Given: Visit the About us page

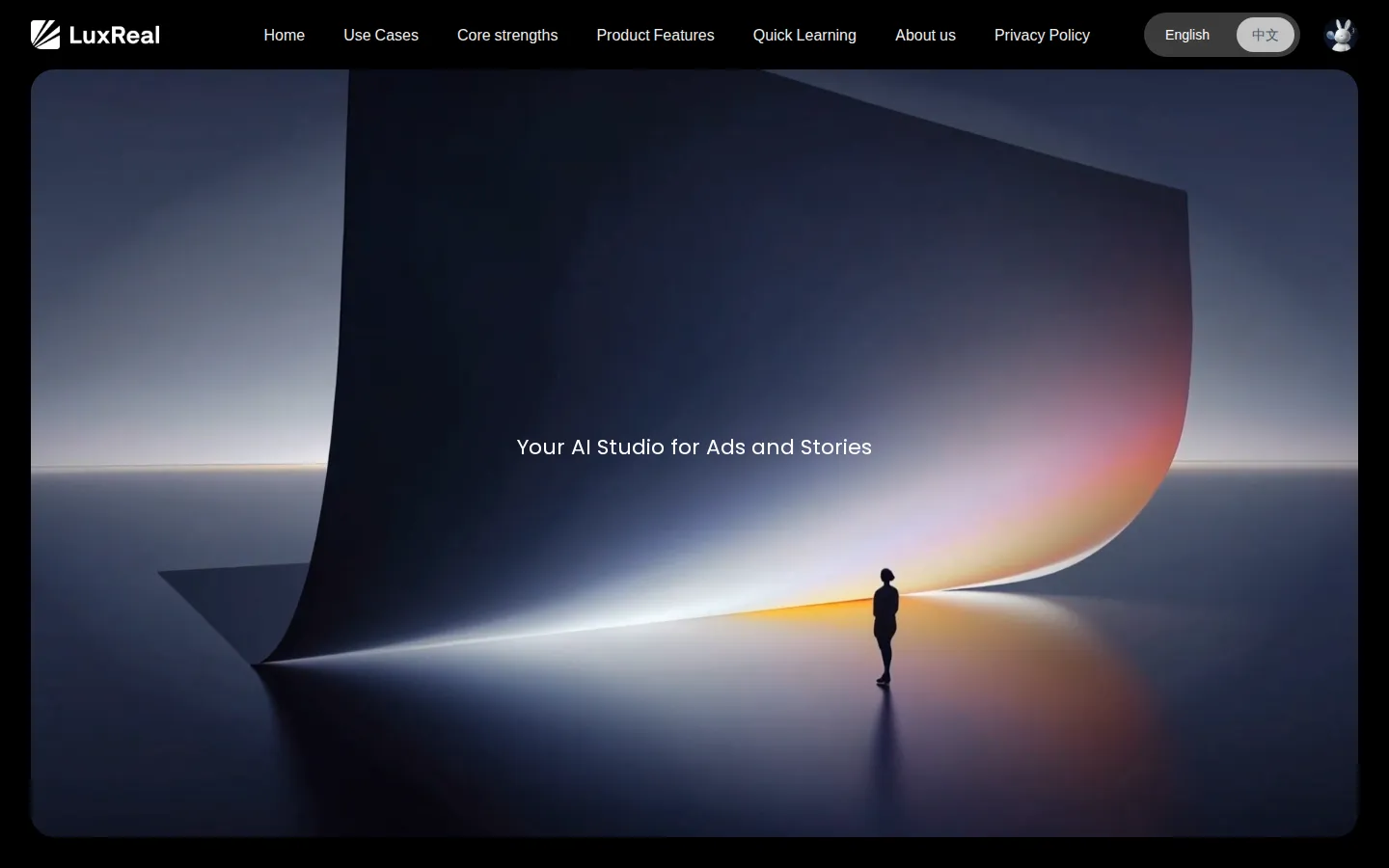Looking at the screenshot, I should pos(925,35).
